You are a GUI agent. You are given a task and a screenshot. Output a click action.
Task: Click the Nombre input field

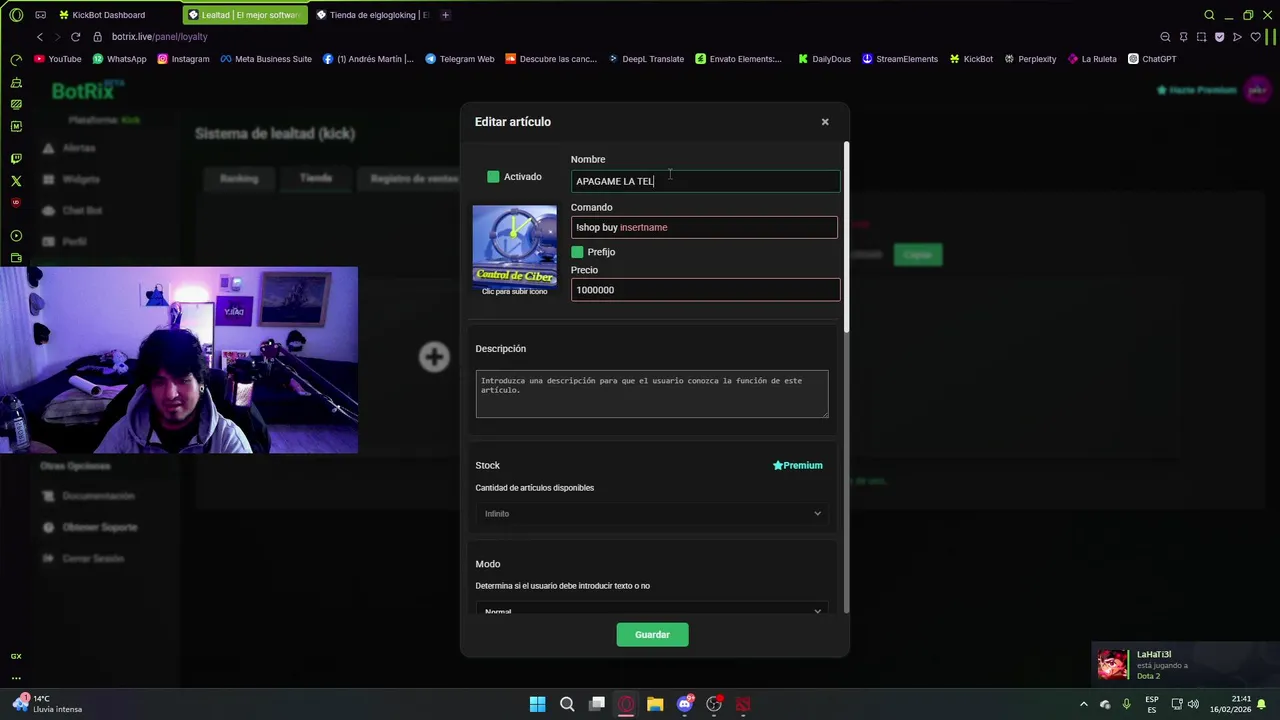tap(705, 181)
